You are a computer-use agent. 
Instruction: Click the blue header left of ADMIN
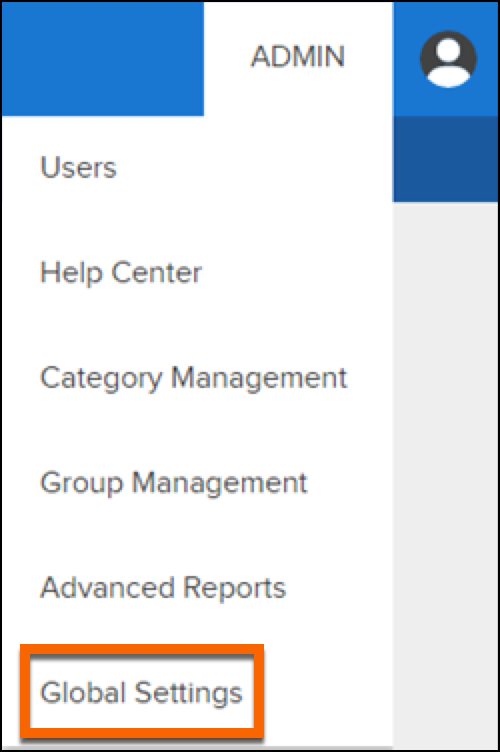[x=103, y=59]
